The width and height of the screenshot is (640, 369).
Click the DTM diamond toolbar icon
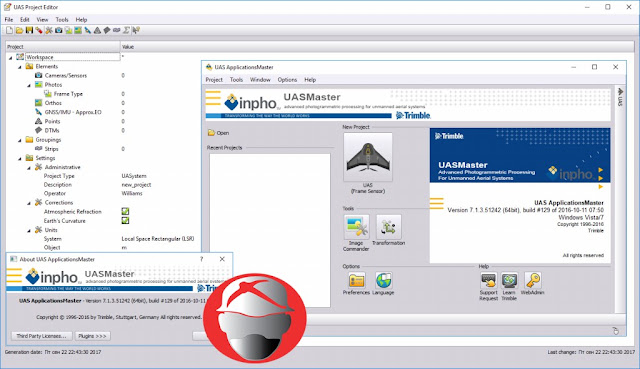point(107,30)
